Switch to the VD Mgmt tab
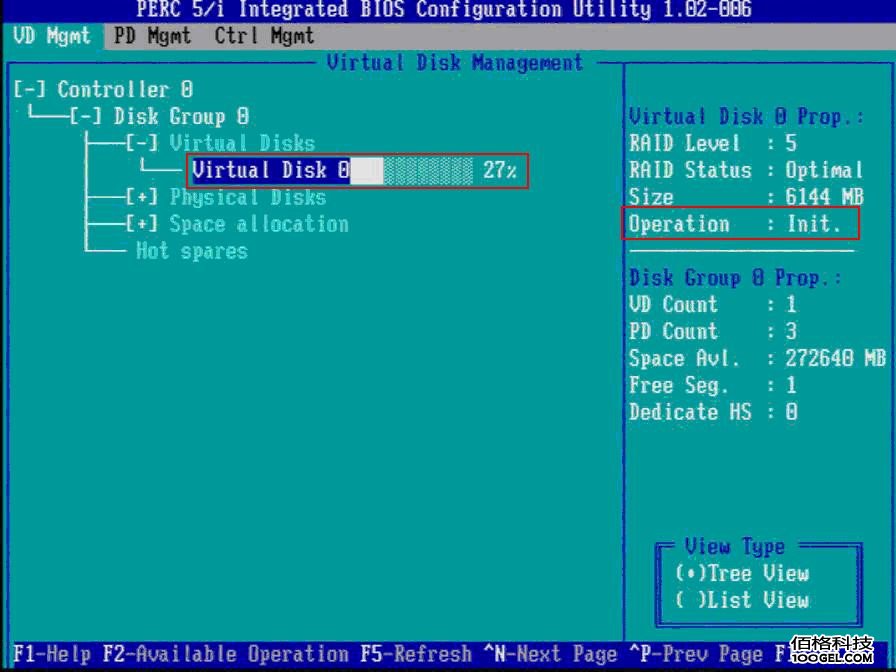This screenshot has height=672, width=896. pyautogui.click(x=52, y=36)
